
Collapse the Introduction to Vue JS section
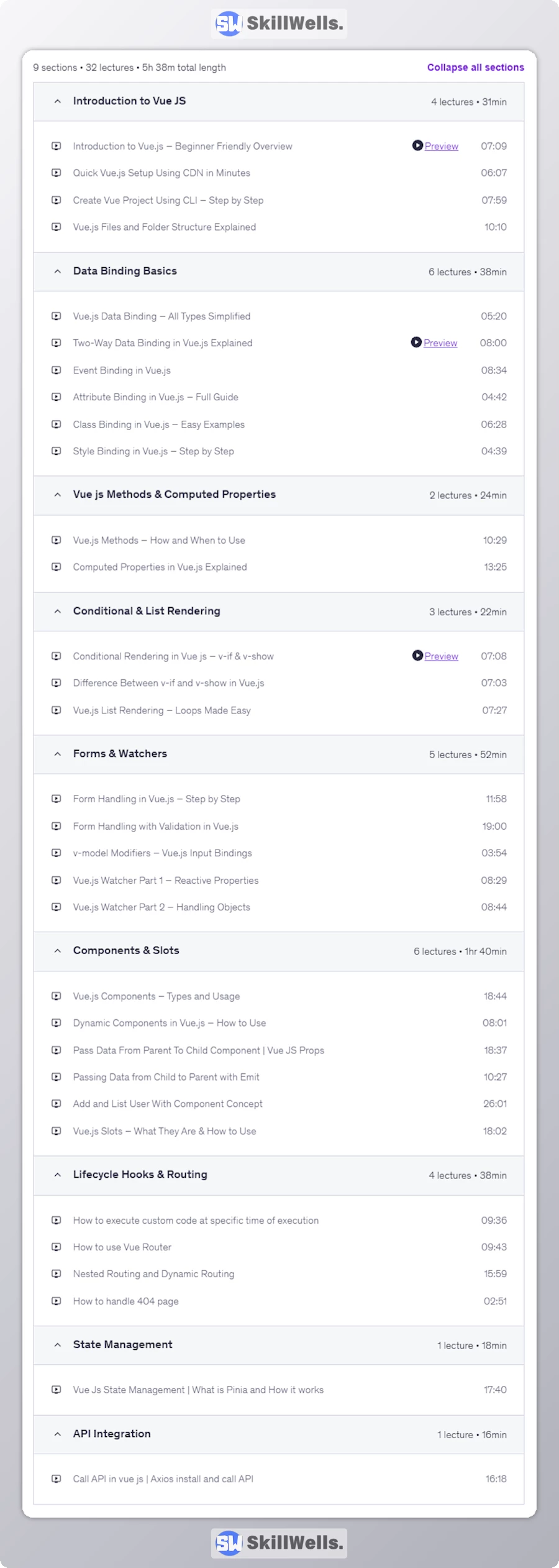(58, 101)
